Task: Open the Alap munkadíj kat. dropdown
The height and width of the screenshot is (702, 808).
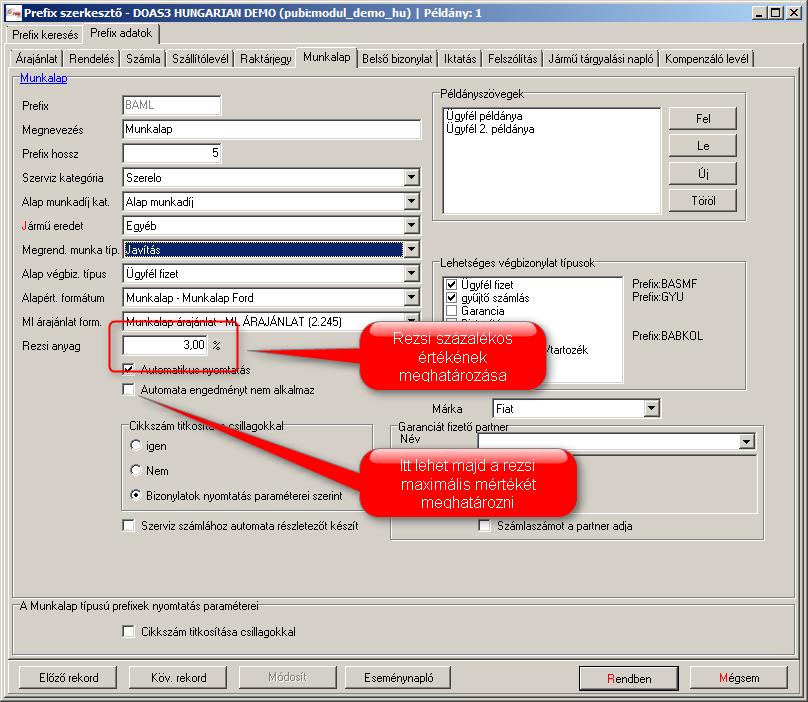Action: point(411,202)
